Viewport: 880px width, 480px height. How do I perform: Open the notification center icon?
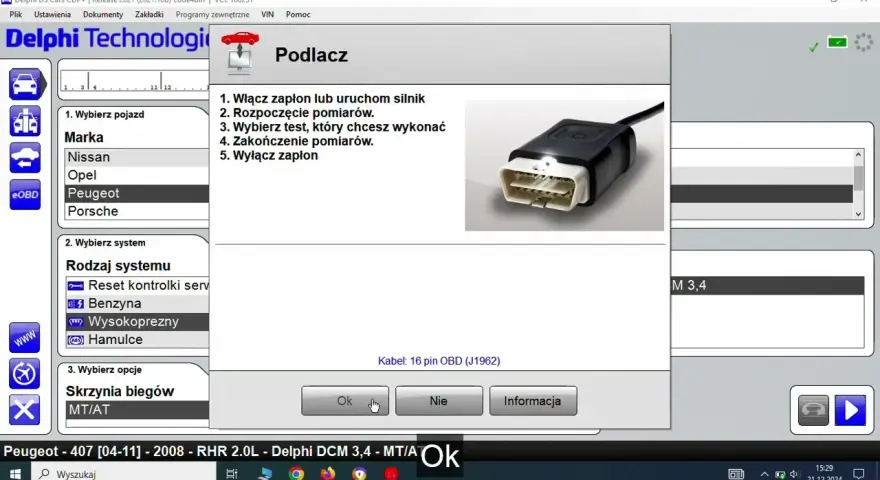point(859,474)
